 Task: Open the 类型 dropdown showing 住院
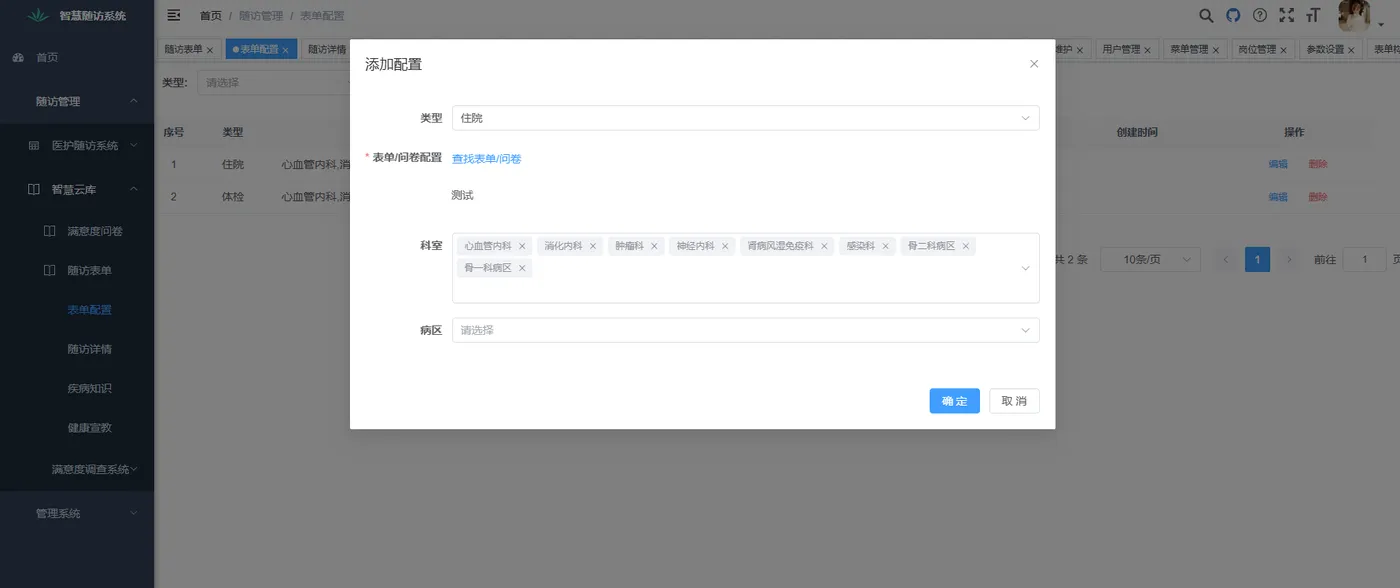[743, 118]
